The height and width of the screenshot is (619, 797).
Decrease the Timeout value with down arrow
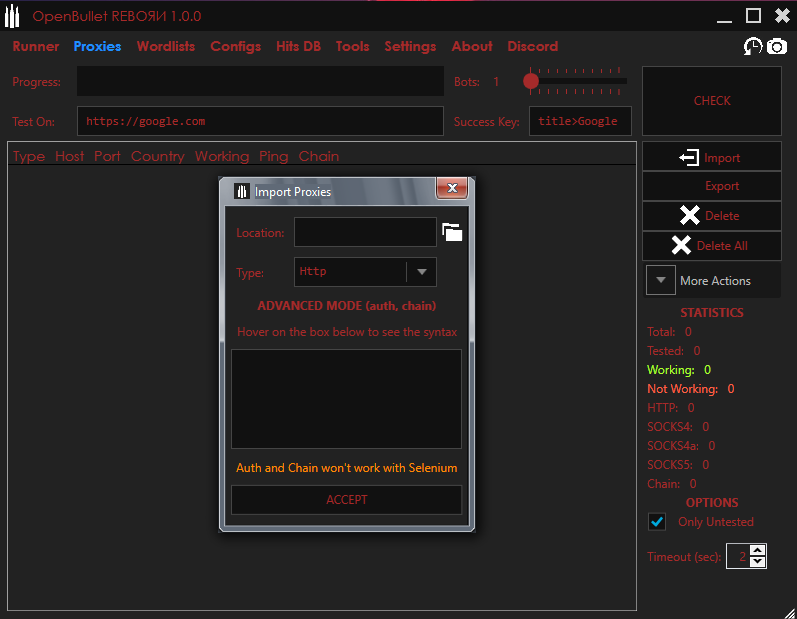click(x=757, y=562)
